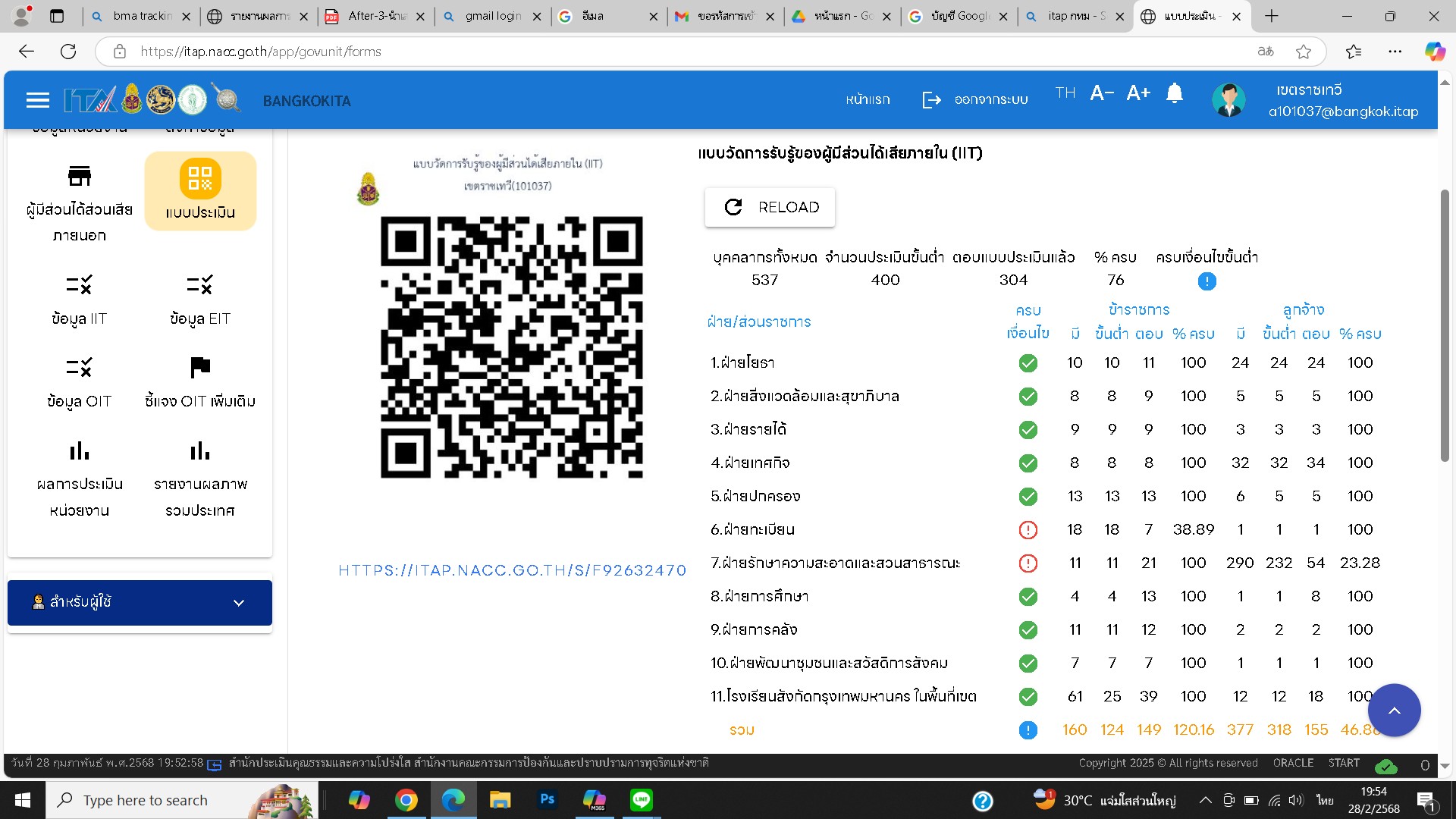Image resolution: width=1456 pixels, height=819 pixels.
Task: Switch to the After-3 PDF tab
Action: [x=376, y=16]
